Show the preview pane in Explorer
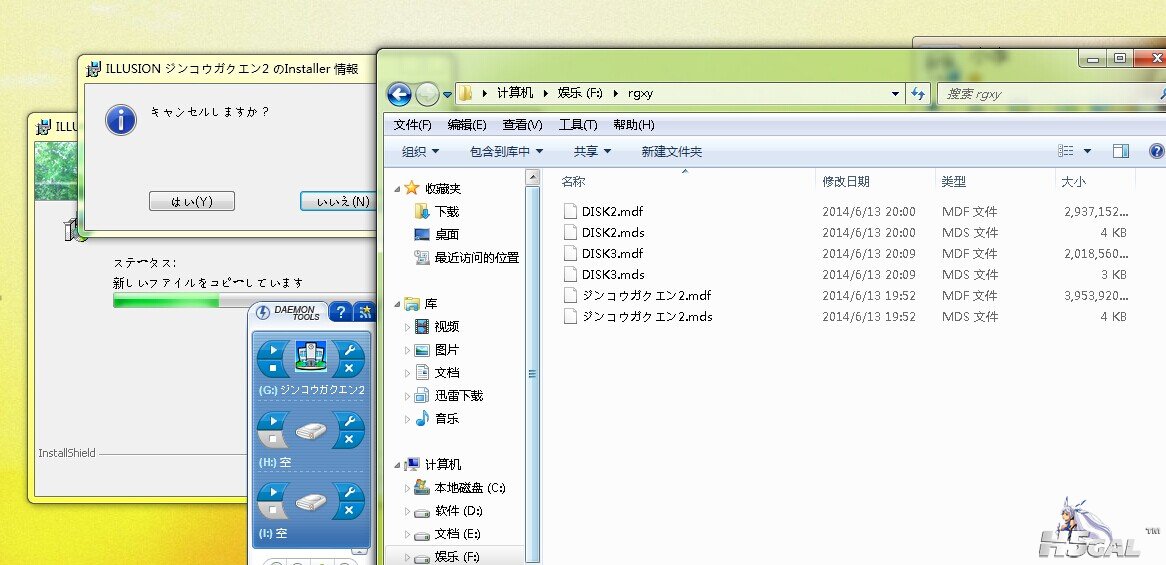1166x565 pixels. (x=1121, y=151)
